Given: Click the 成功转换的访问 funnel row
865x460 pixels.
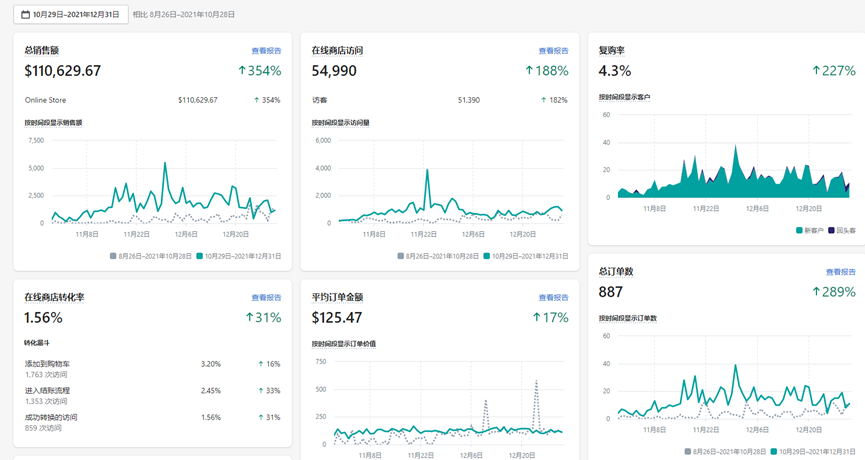Looking at the screenshot, I should click(152, 422).
